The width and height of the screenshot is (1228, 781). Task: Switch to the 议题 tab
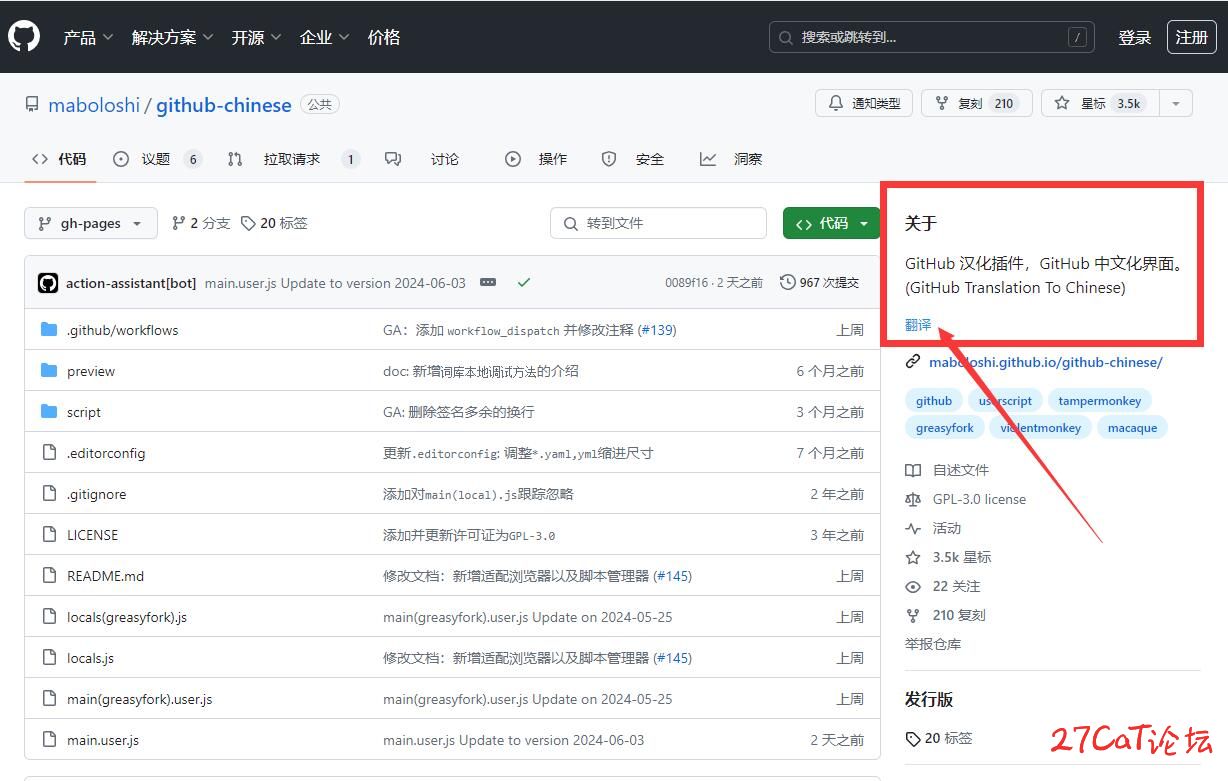coord(157,159)
